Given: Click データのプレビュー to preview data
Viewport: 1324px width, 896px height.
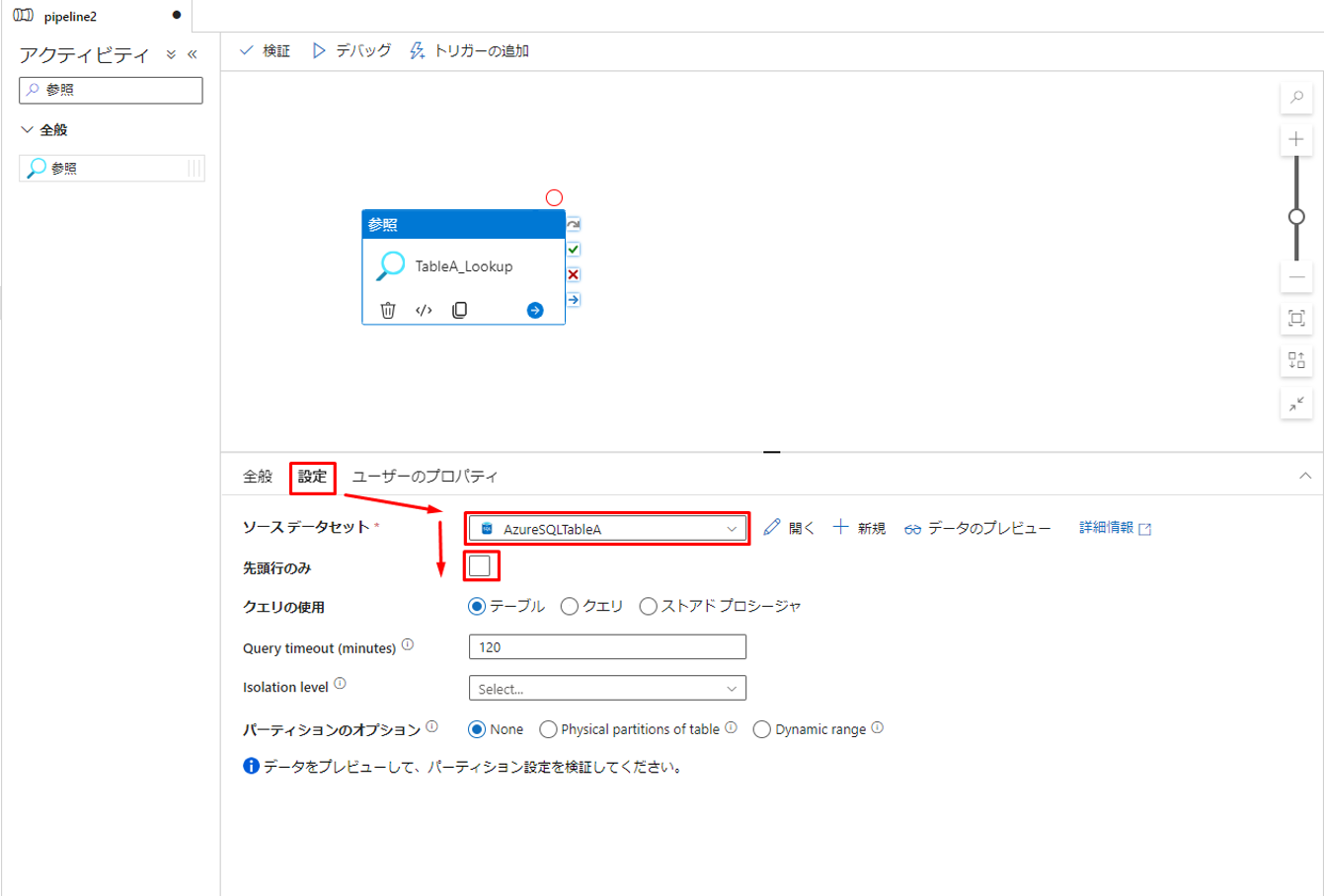Looking at the screenshot, I should pyautogui.click(x=977, y=528).
